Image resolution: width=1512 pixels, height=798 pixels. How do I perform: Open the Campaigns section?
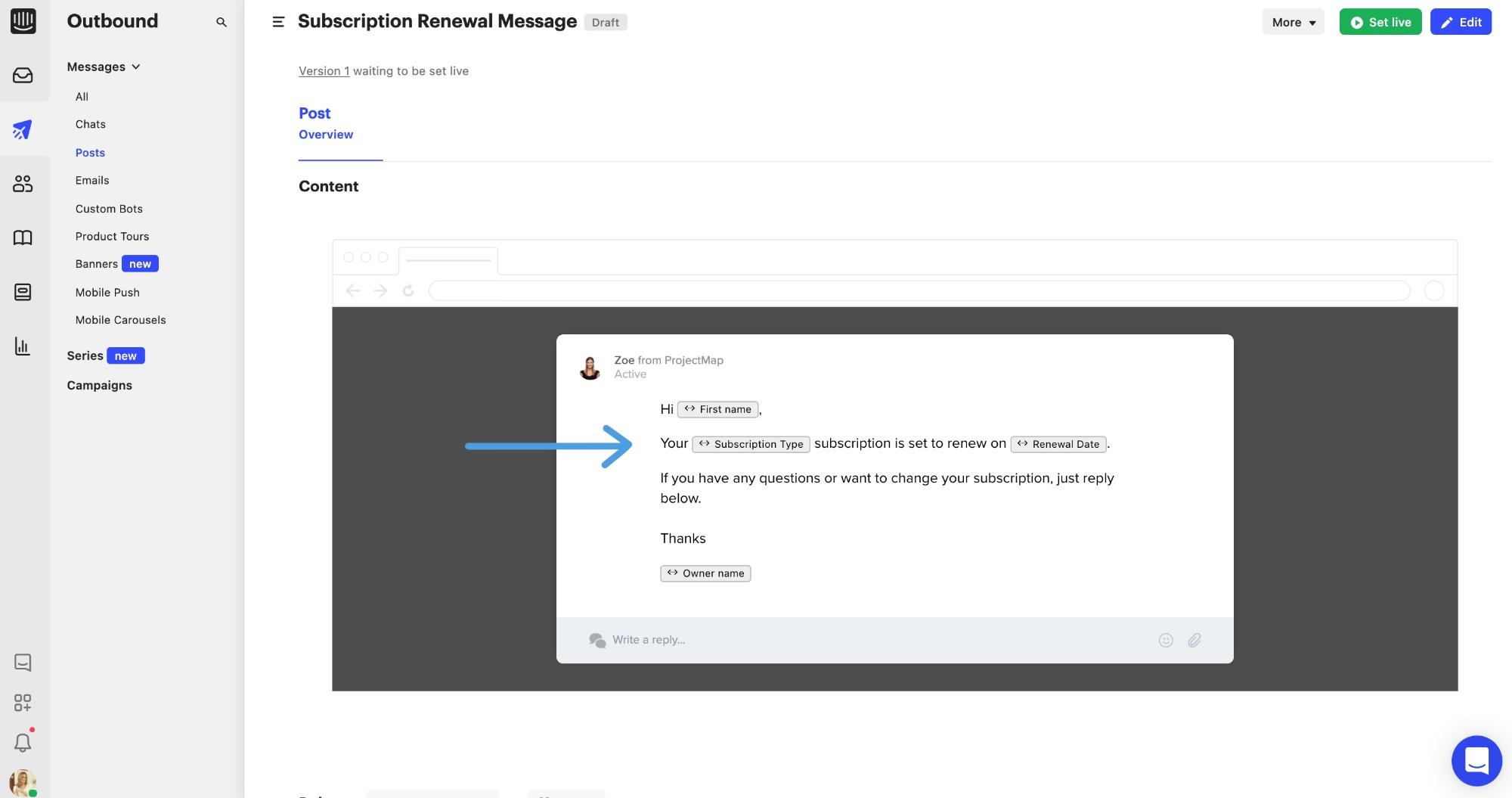(99, 385)
